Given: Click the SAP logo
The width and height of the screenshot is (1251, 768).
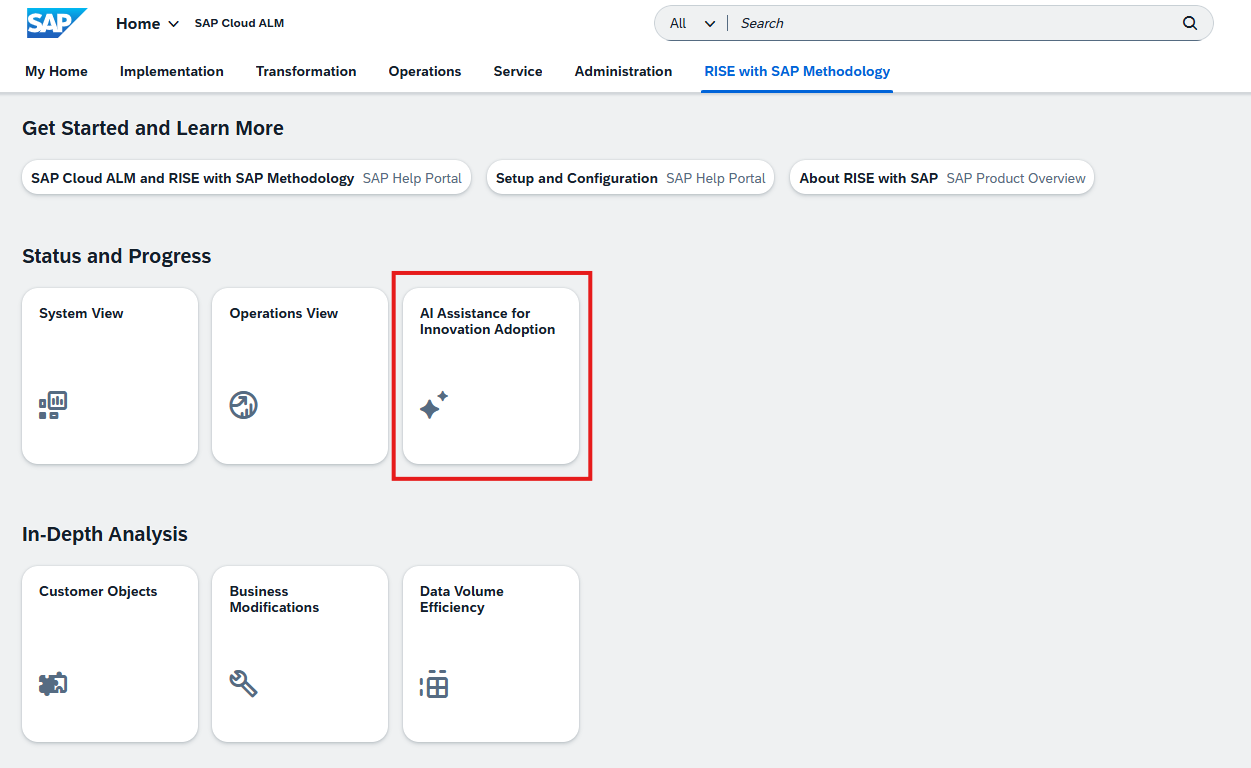Looking at the screenshot, I should pos(56,23).
